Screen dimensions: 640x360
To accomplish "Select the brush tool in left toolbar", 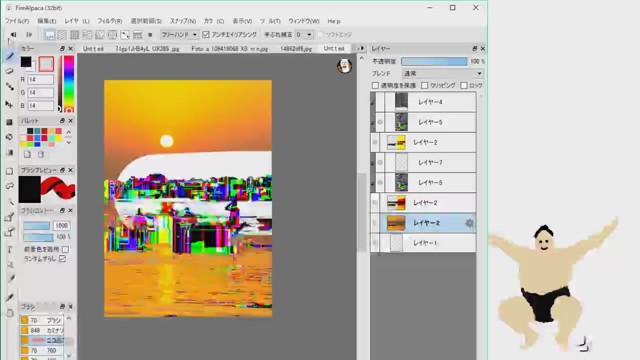I will [9, 56].
